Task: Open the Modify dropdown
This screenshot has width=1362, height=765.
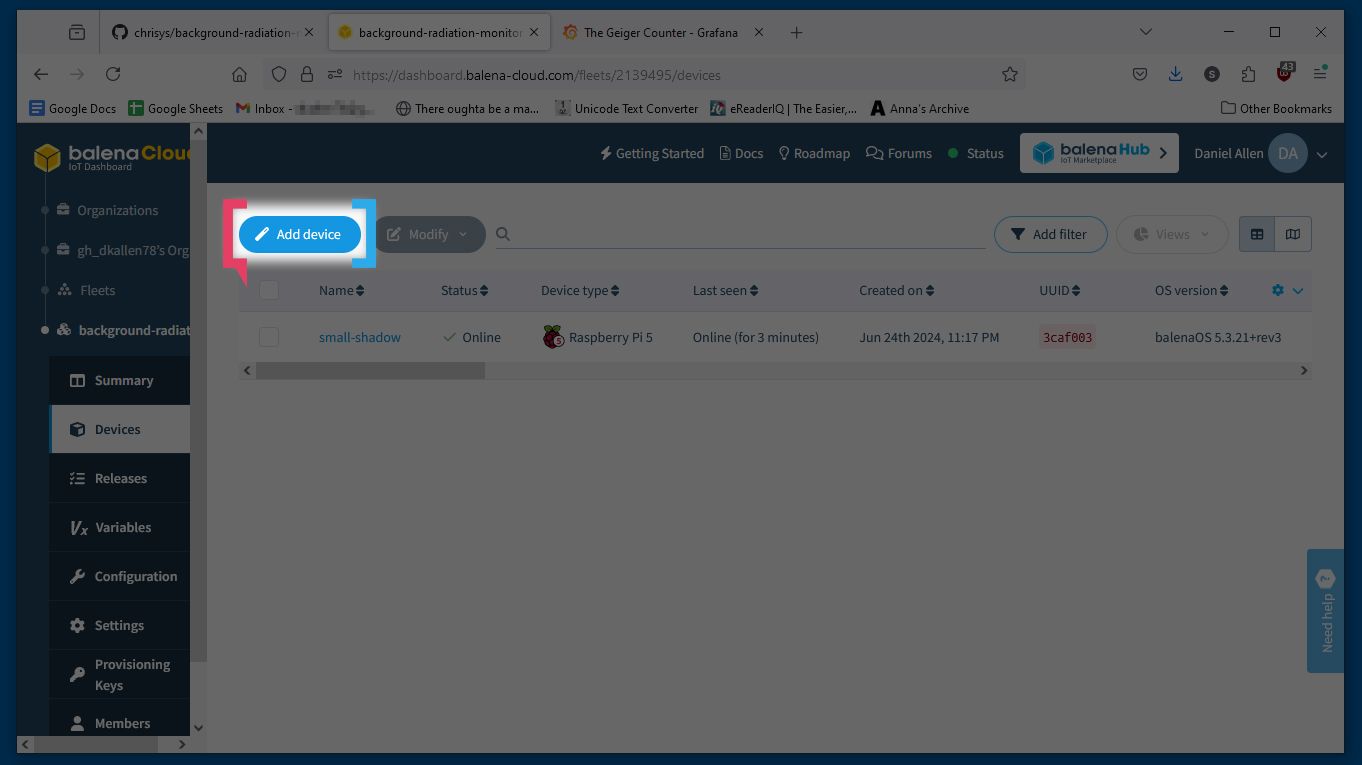Action: [429, 234]
